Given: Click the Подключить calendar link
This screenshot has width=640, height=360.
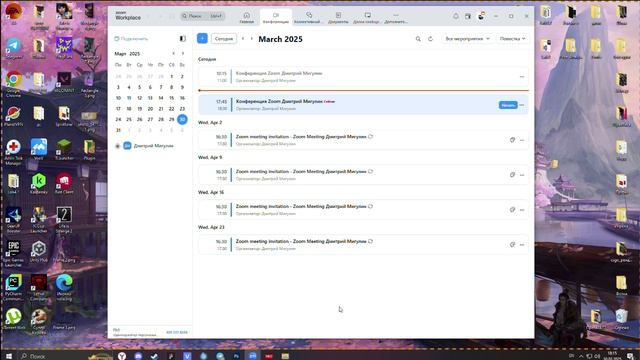Looking at the screenshot, I should point(131,39).
